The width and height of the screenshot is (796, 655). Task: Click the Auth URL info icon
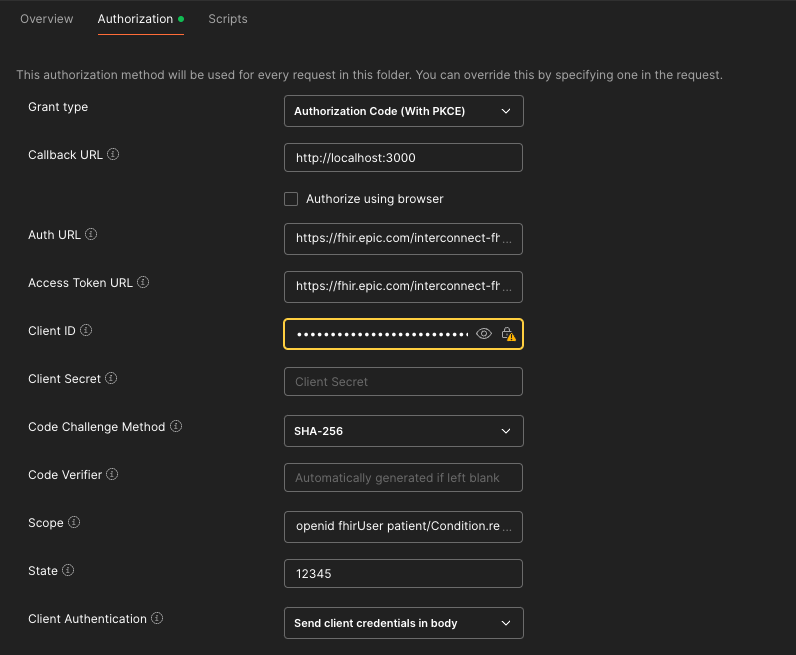point(91,234)
